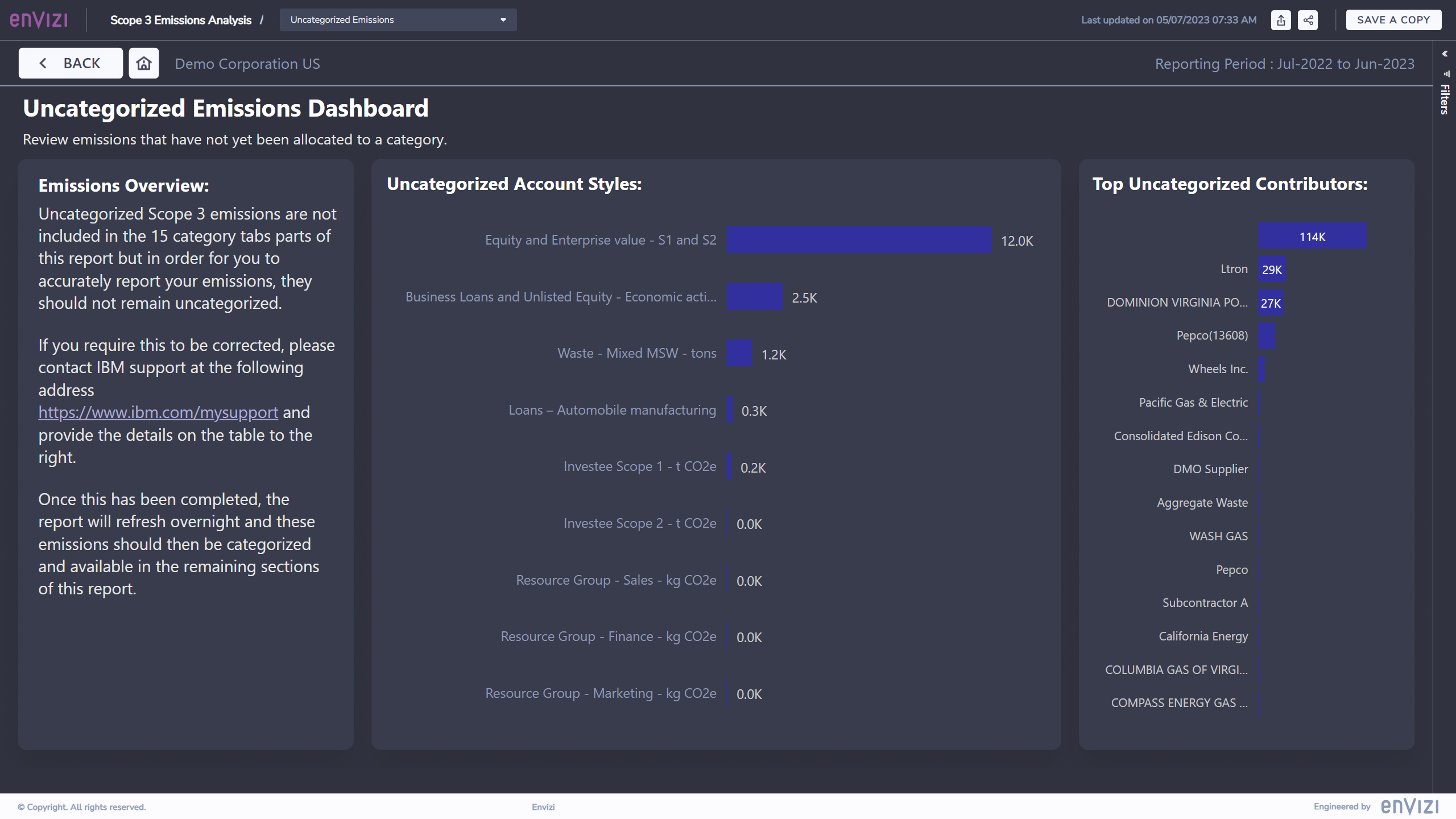
Task: Click the 'Last updated on' timestamp
Action: click(x=1169, y=20)
